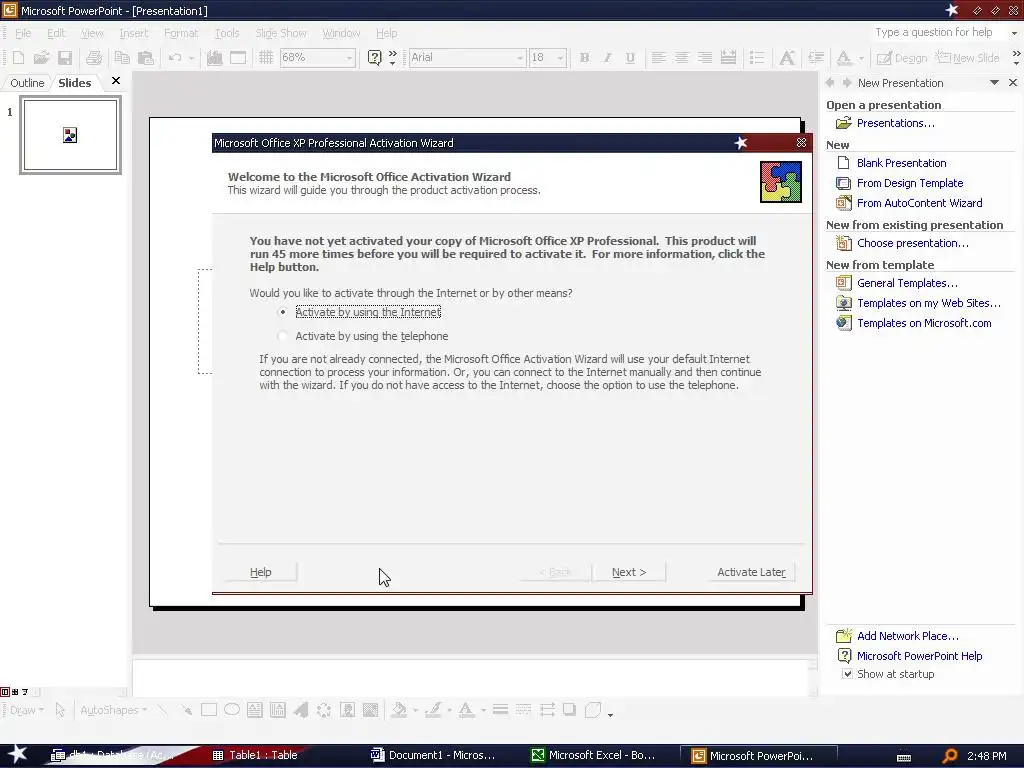Switch to Microsoft Excel in the taskbar
Viewport: 1024px width, 768px height.
tap(594, 755)
